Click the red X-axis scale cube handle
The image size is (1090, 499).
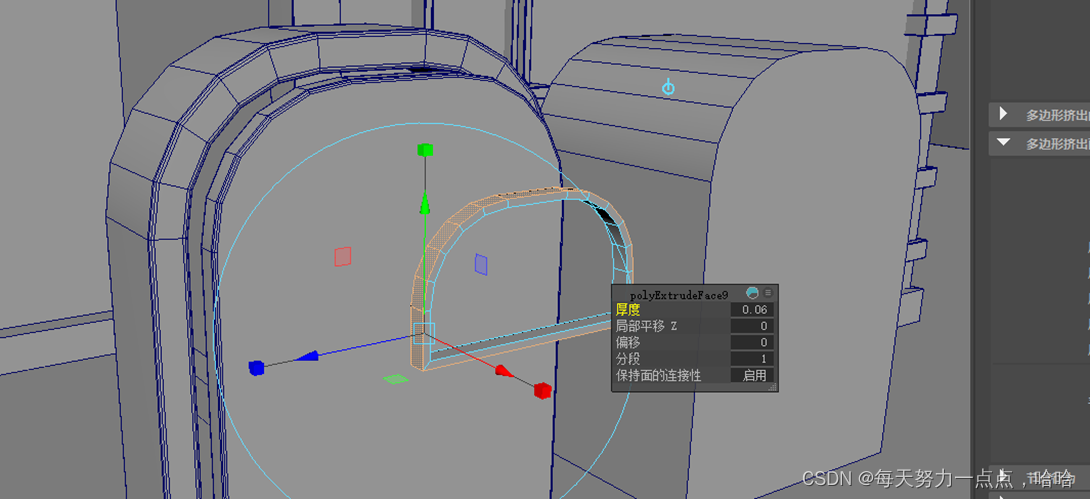tap(542, 390)
